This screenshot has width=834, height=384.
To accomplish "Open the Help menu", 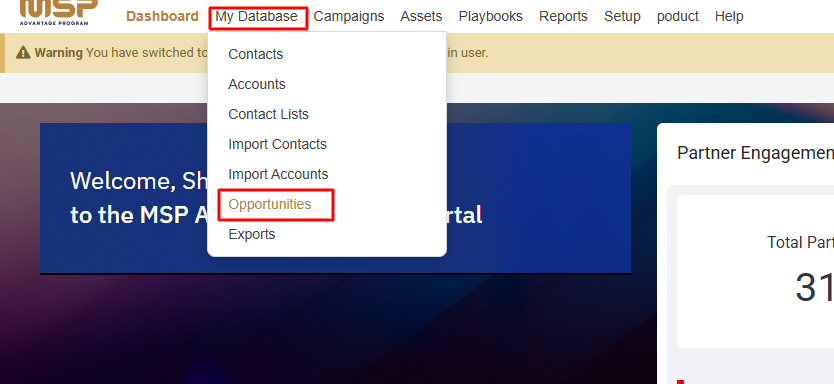I will coord(729,16).
